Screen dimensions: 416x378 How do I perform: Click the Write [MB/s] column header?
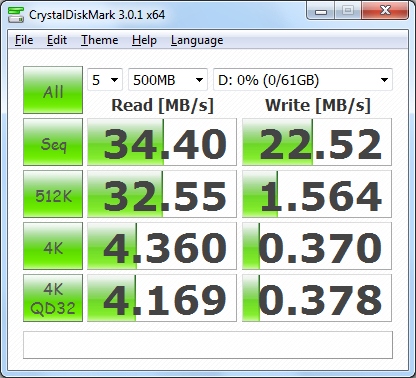tap(318, 106)
